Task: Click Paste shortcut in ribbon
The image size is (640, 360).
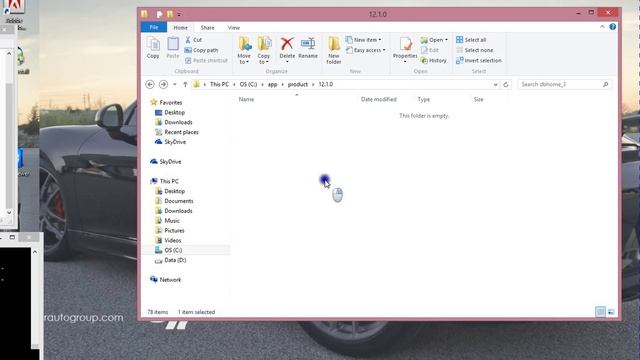Action: pos(206,60)
